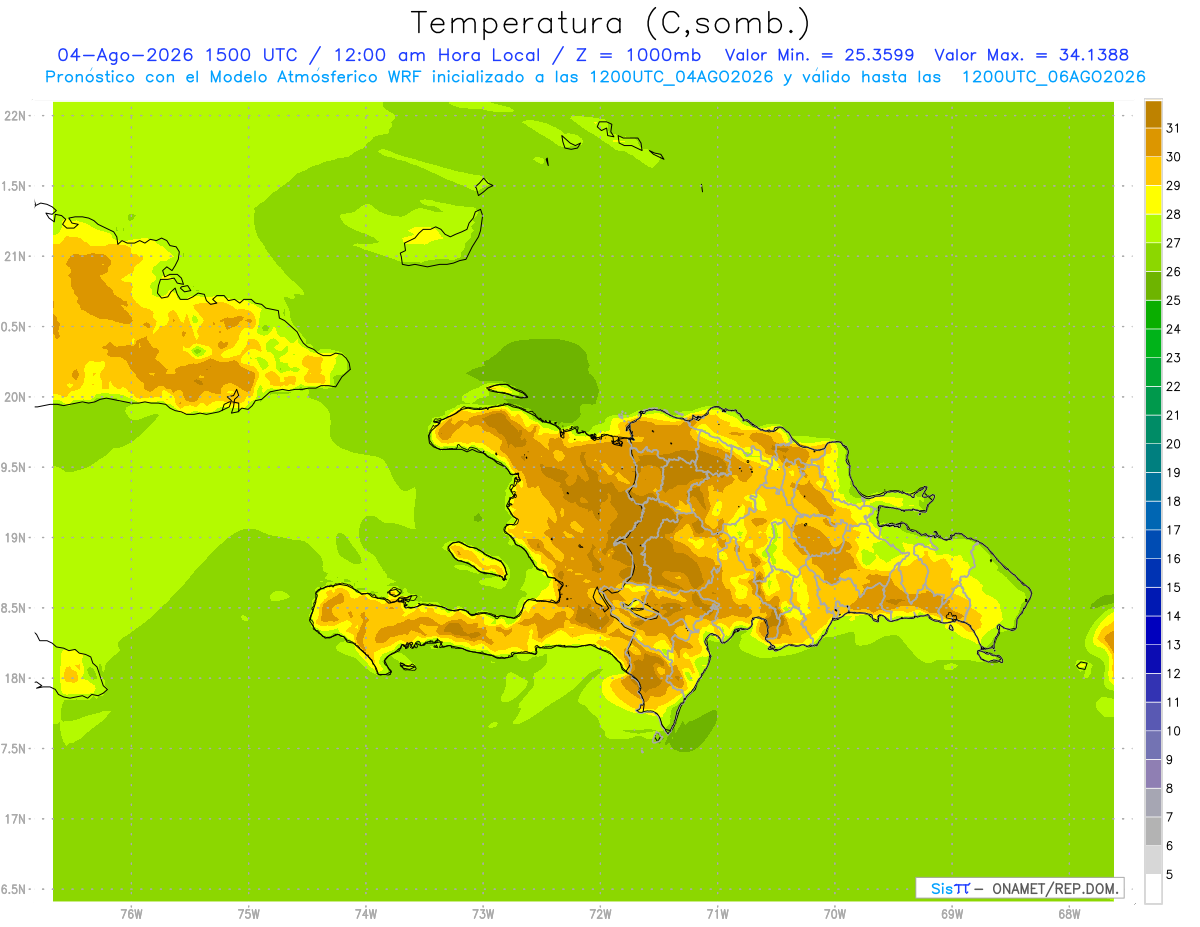Click the "73W" longitude label
The image size is (1200, 927).
click(482, 914)
